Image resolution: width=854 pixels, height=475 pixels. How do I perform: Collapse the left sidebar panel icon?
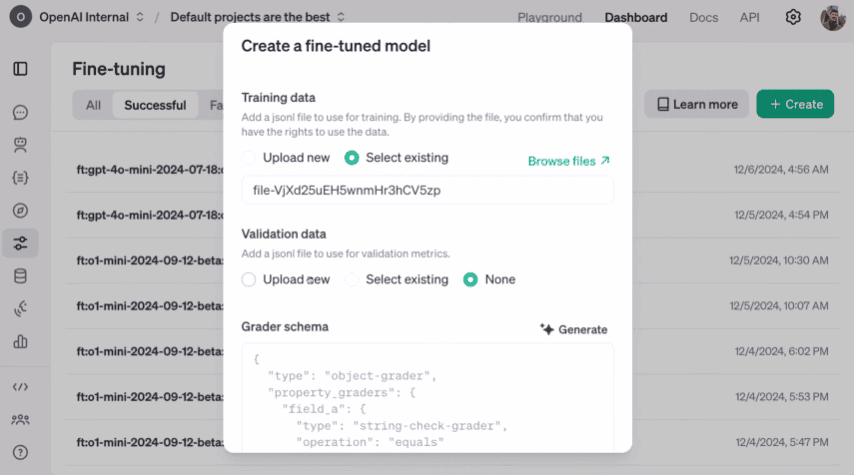[x=20, y=69]
